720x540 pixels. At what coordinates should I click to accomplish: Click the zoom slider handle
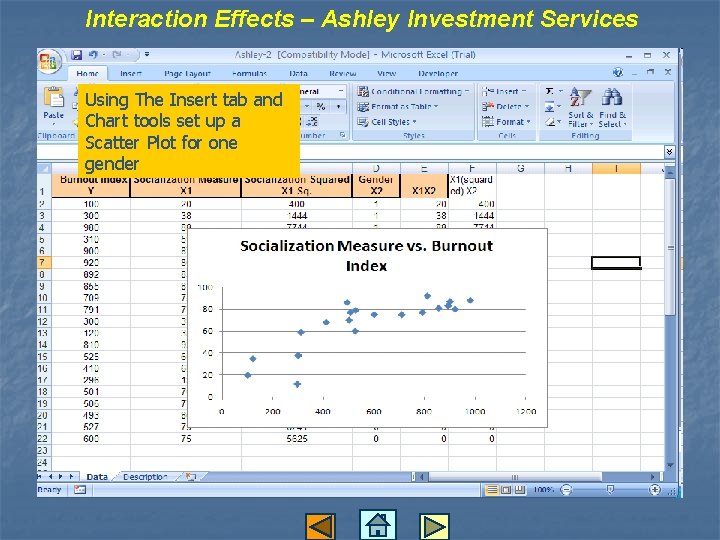(610, 490)
